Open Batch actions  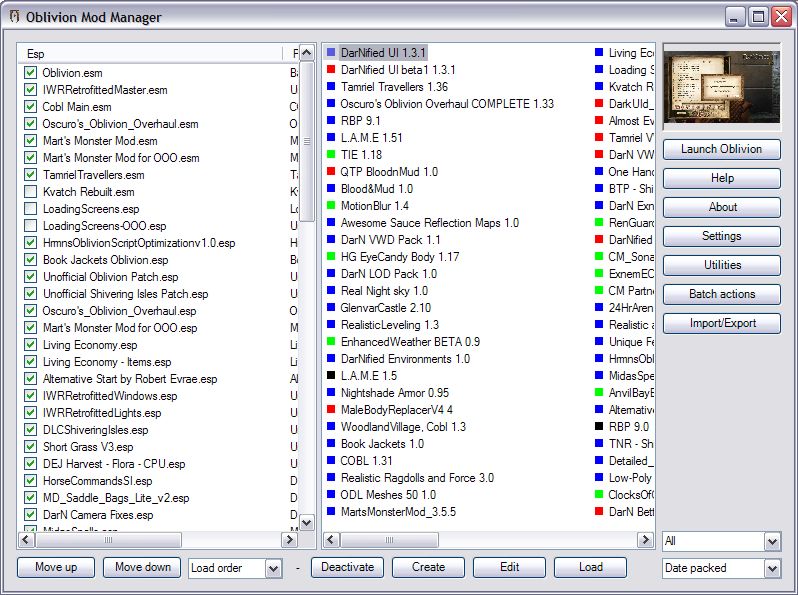[x=722, y=294]
